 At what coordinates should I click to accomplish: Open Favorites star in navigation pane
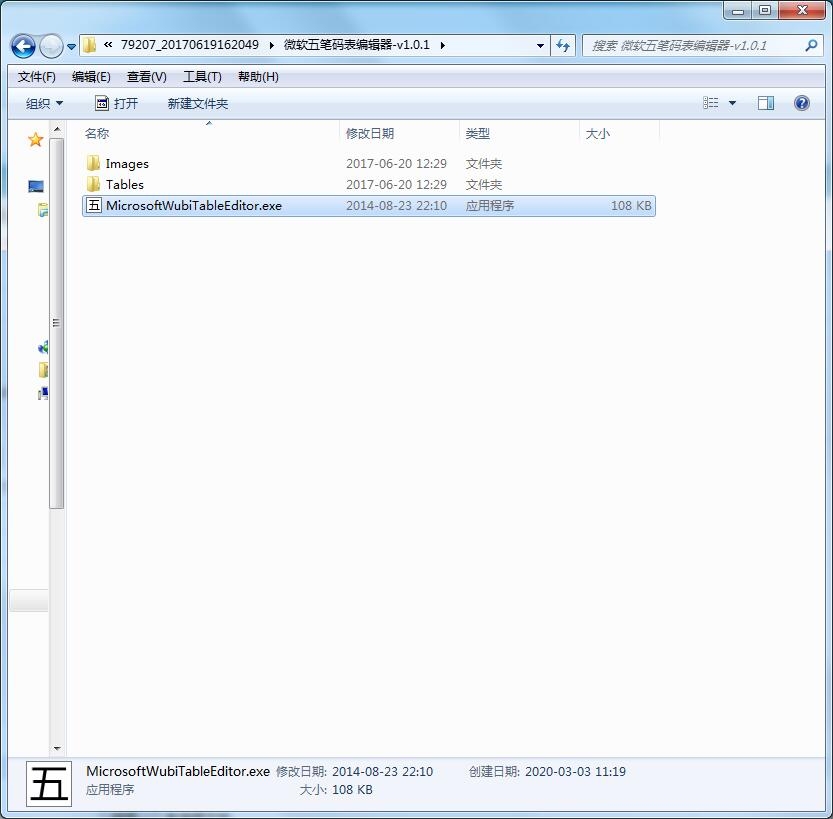click(36, 140)
